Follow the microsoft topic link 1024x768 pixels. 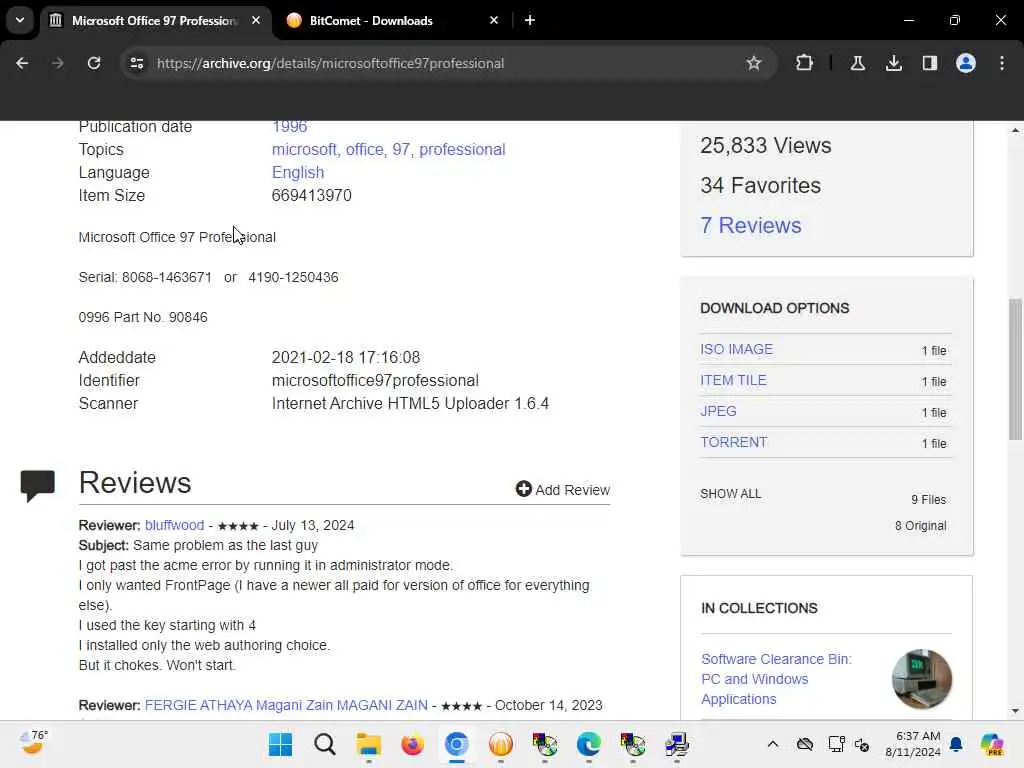click(304, 150)
